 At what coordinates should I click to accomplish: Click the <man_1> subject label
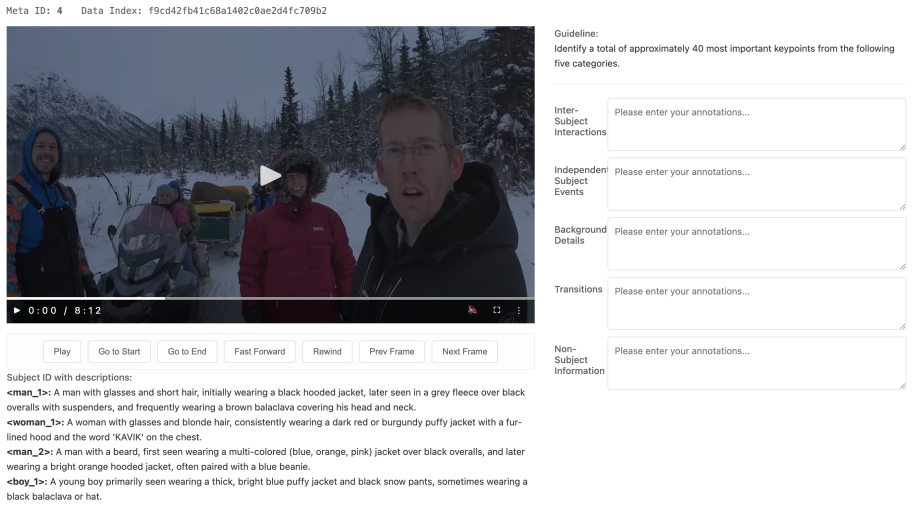click(x=29, y=392)
